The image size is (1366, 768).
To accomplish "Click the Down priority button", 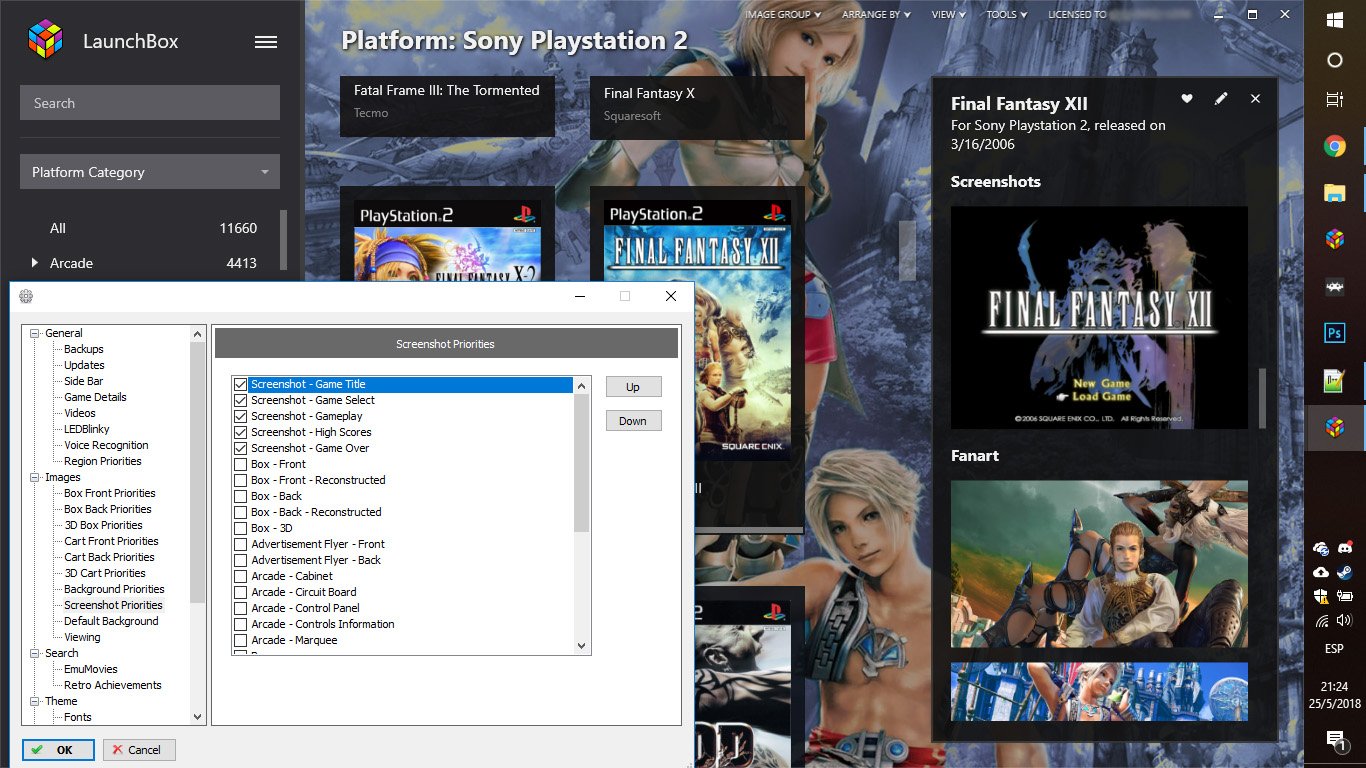I will [633, 421].
